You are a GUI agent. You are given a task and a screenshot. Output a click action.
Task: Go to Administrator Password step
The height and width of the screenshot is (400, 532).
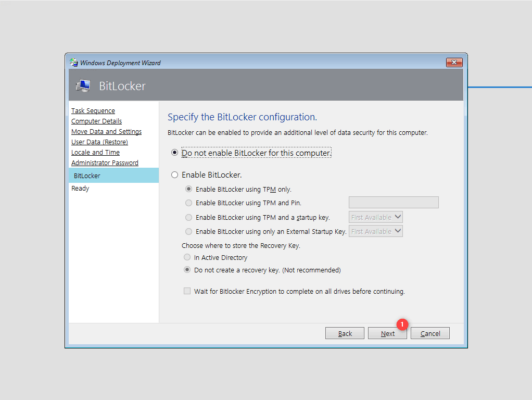104,163
